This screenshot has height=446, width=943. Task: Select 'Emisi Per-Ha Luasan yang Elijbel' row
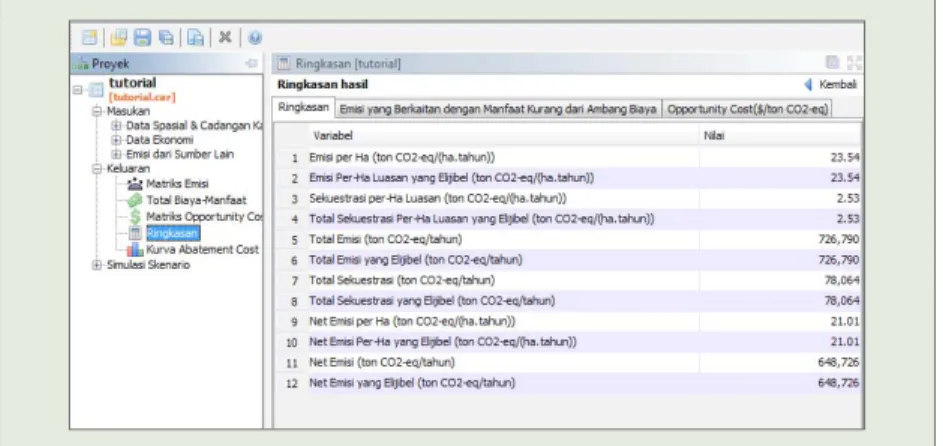tap(452, 179)
